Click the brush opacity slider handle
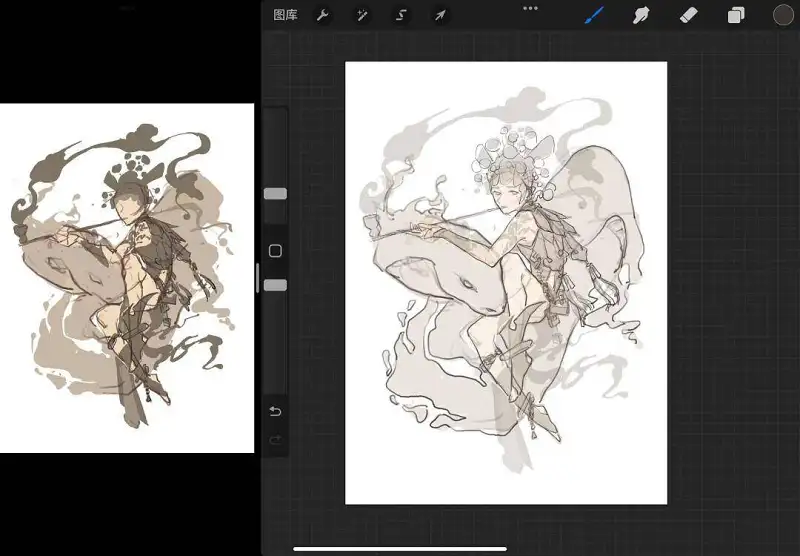Image resolution: width=800 pixels, height=556 pixels. 276,285
